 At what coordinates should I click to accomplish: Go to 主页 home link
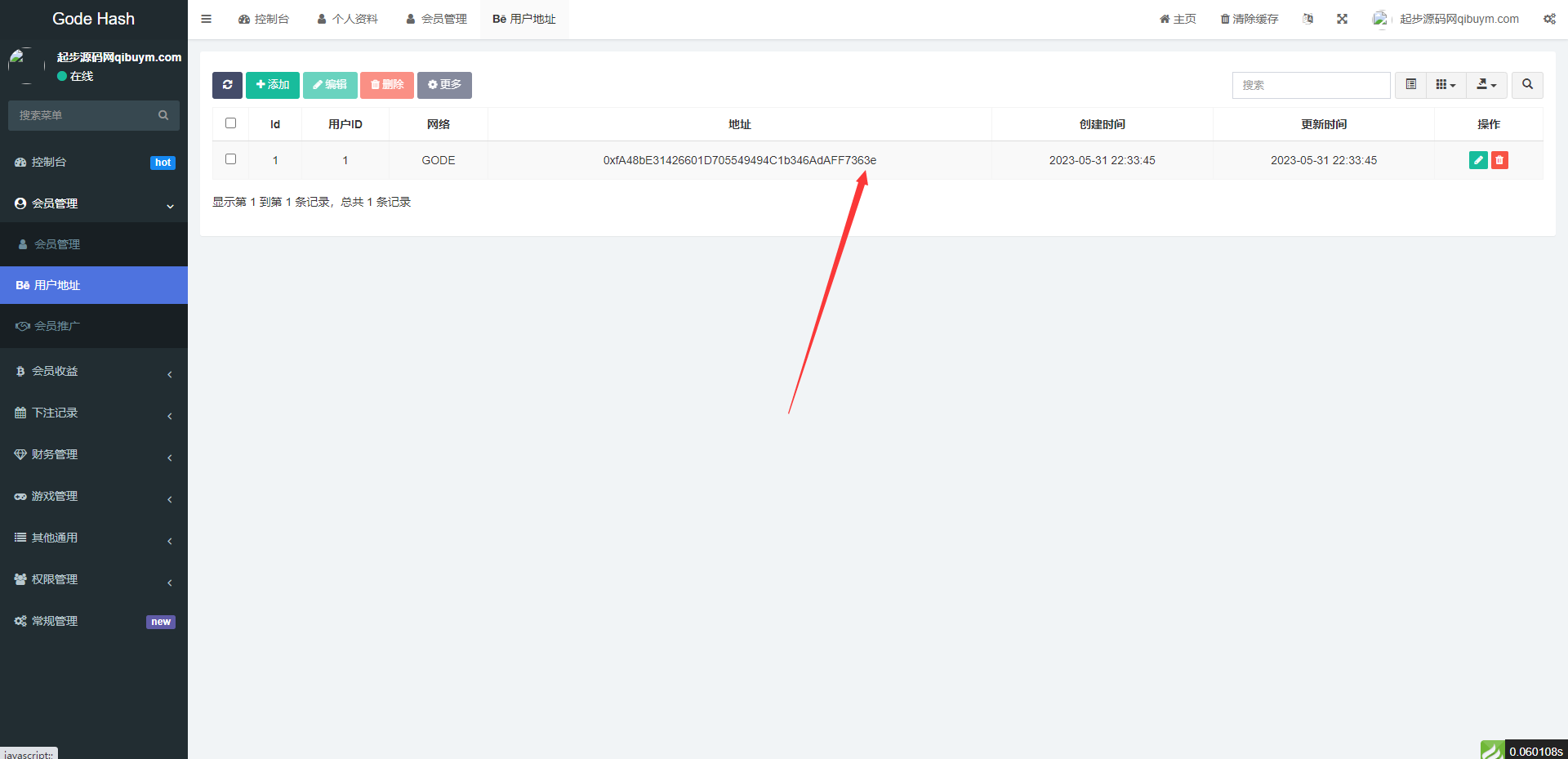pyautogui.click(x=1178, y=19)
